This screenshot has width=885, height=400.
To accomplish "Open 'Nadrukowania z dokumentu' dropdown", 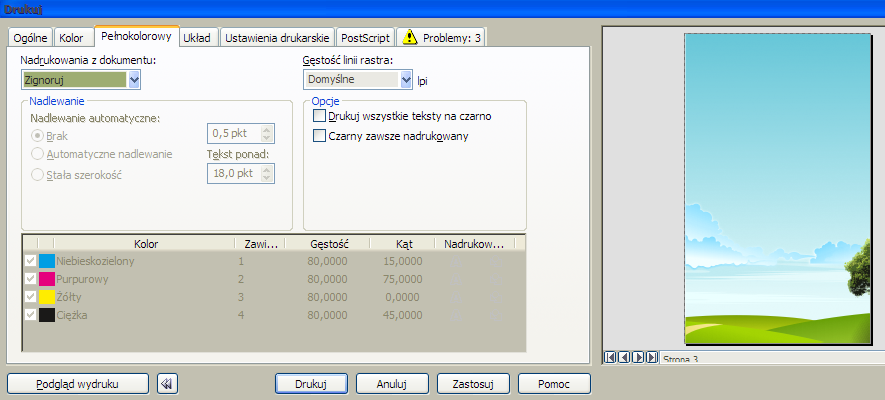I will click(x=134, y=79).
